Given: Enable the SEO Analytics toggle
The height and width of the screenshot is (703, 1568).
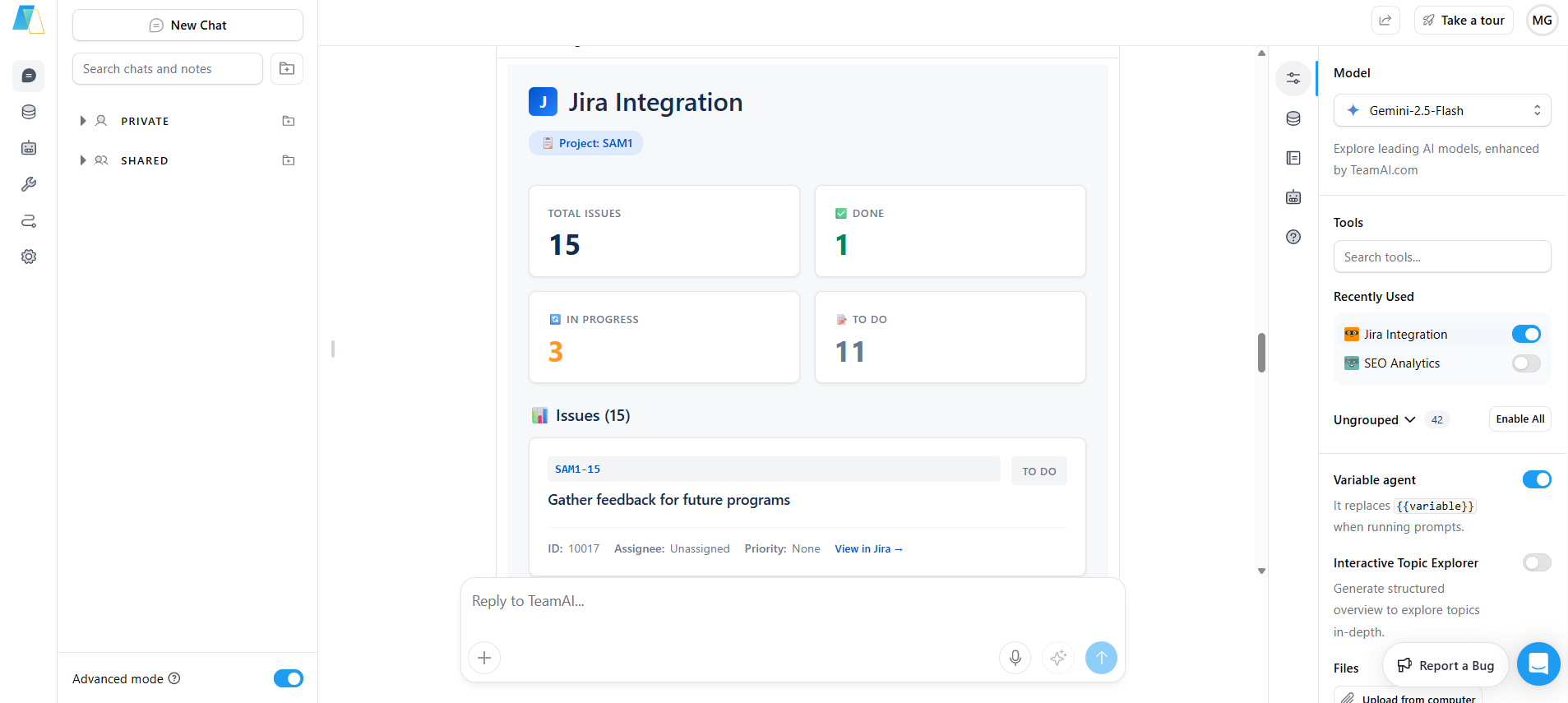Looking at the screenshot, I should click(x=1526, y=363).
